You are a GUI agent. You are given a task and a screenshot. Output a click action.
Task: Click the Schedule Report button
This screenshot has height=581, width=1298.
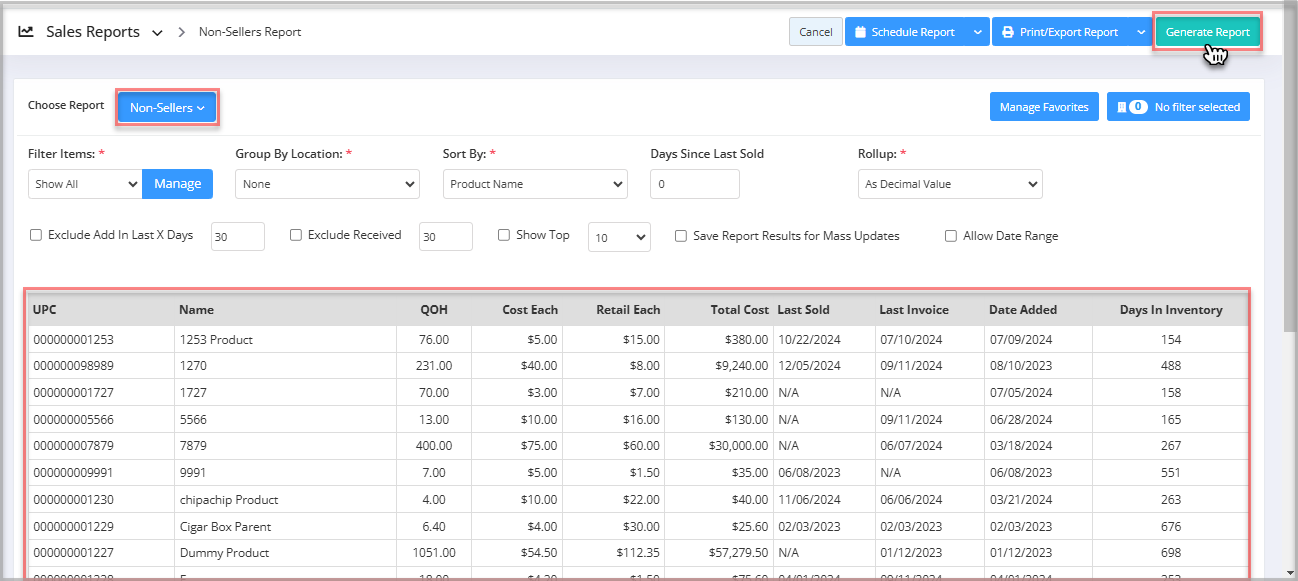point(906,32)
